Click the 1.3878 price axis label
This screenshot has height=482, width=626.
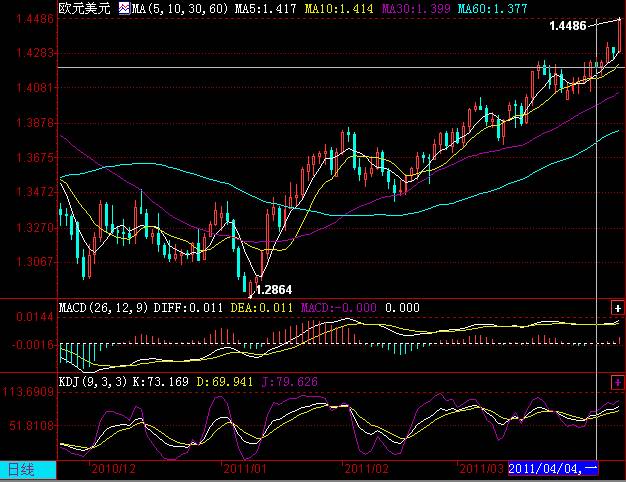[35, 122]
